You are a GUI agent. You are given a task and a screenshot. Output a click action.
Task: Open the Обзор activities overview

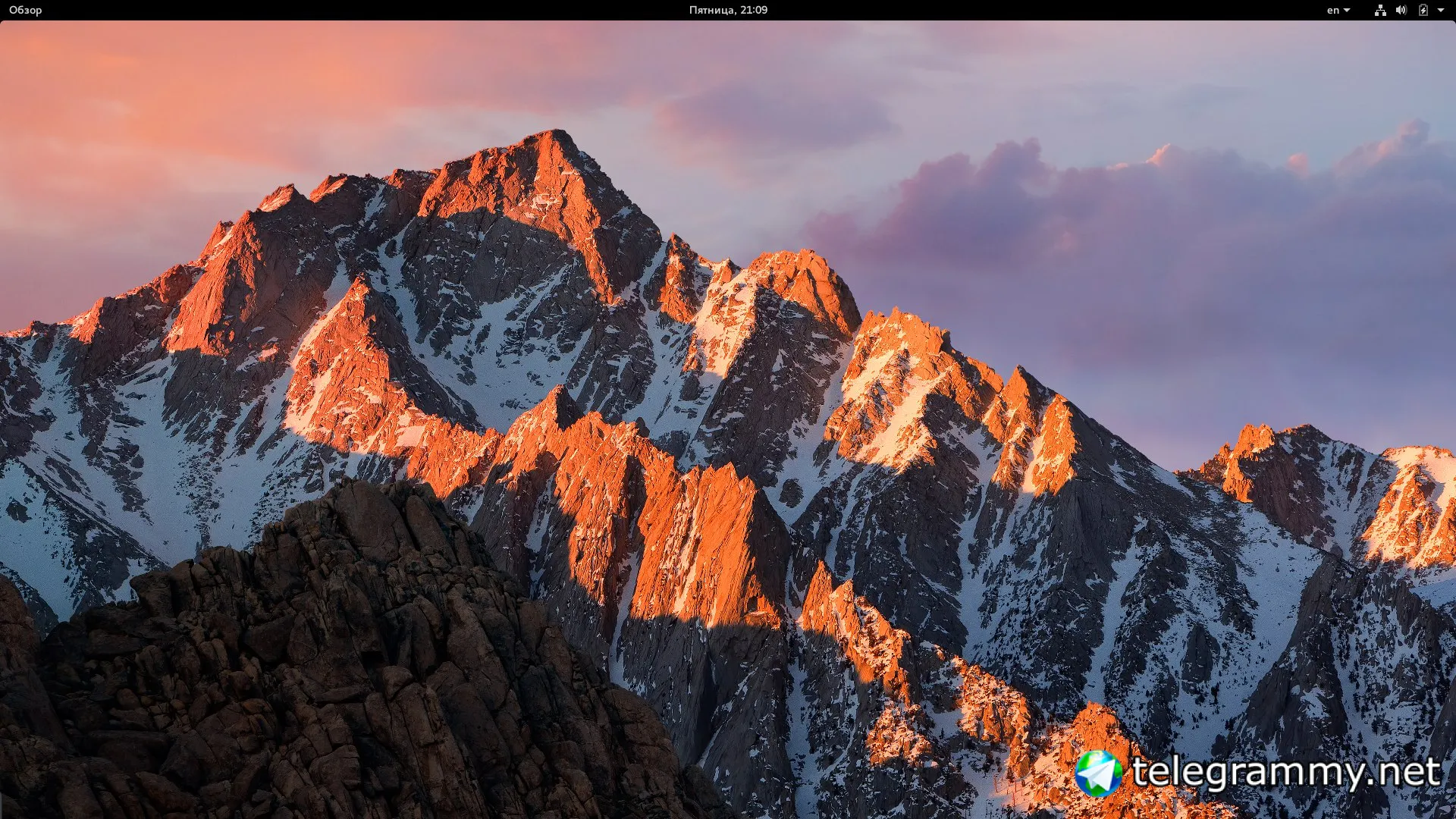[x=25, y=10]
